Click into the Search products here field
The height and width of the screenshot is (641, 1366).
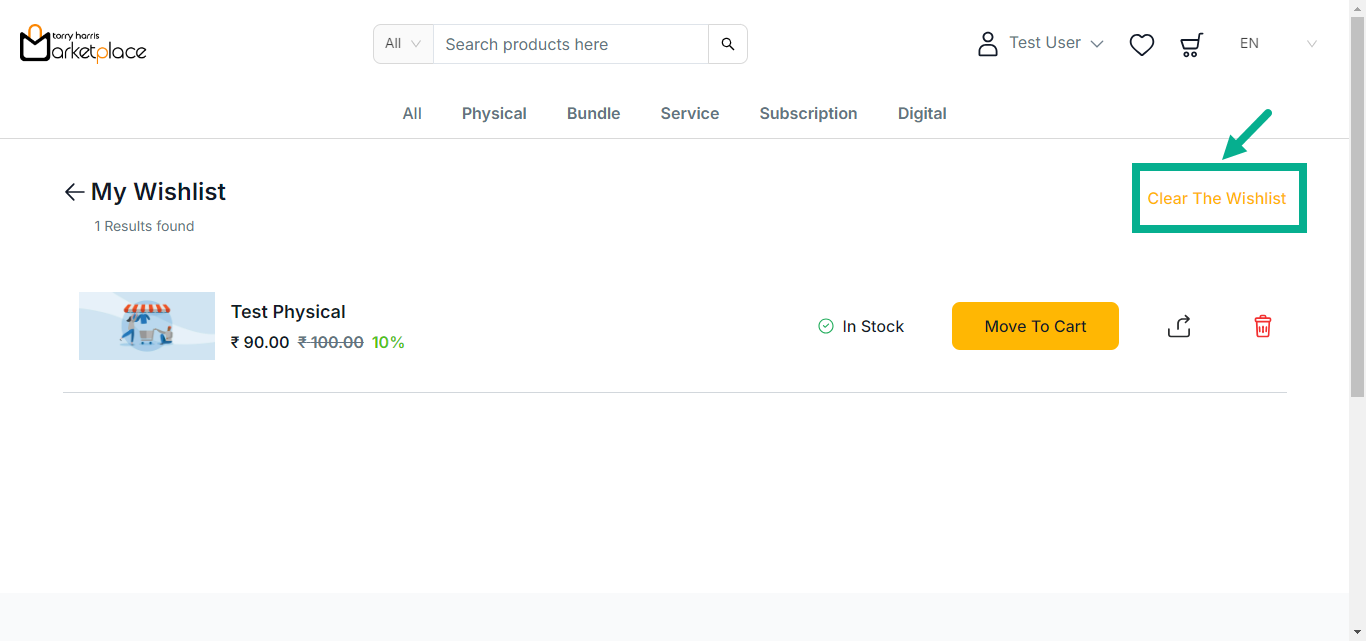(x=570, y=44)
